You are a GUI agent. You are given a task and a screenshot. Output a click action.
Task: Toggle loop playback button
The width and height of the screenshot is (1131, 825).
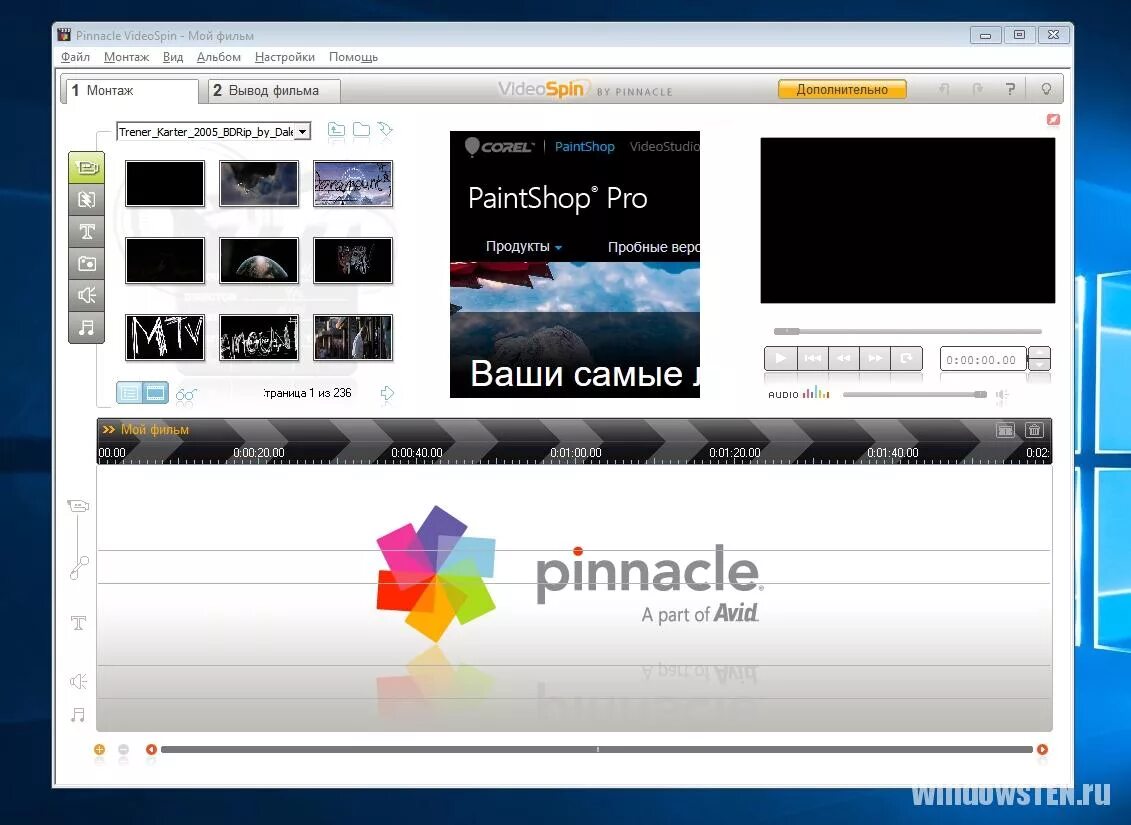click(x=906, y=358)
